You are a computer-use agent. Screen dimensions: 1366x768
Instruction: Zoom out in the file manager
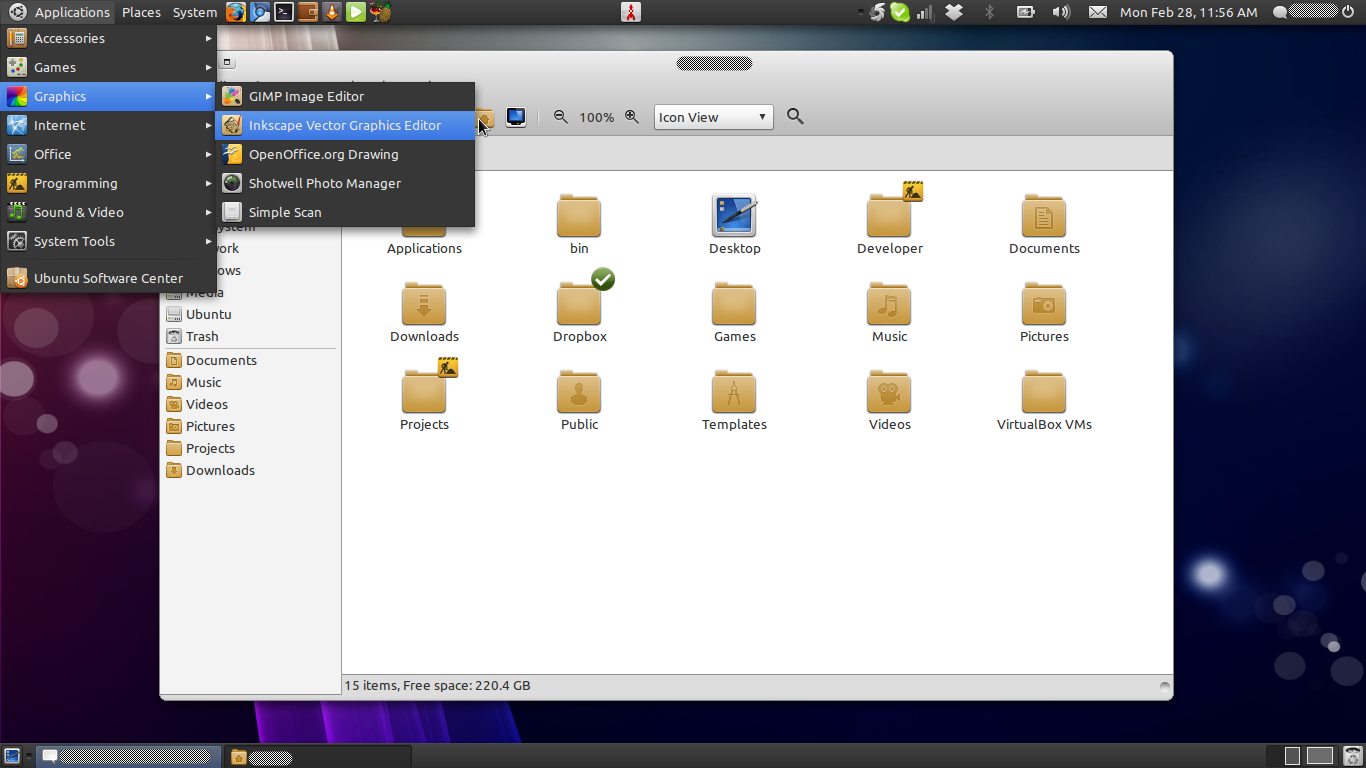pyautogui.click(x=561, y=117)
